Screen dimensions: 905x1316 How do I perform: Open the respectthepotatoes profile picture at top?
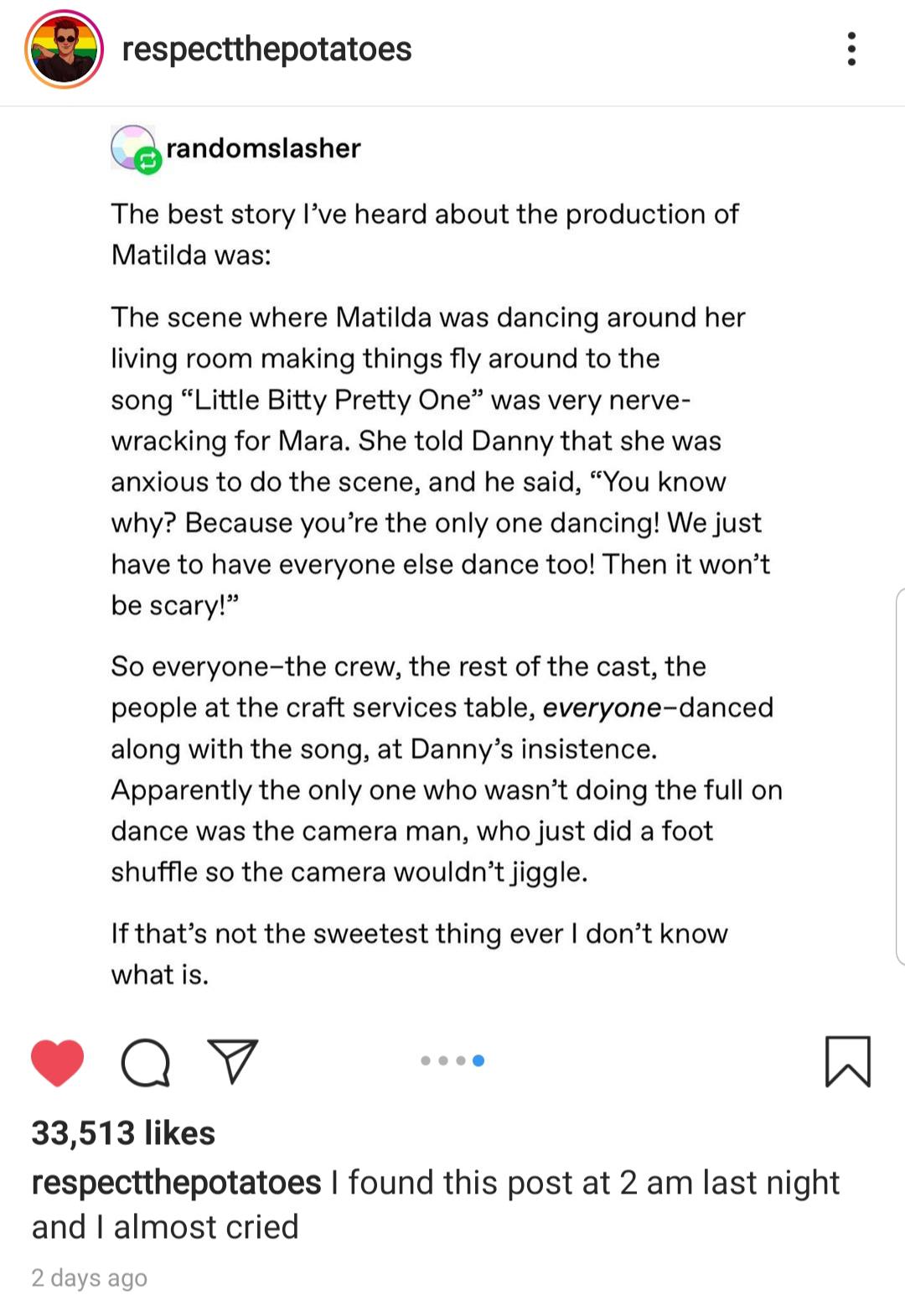point(65,49)
